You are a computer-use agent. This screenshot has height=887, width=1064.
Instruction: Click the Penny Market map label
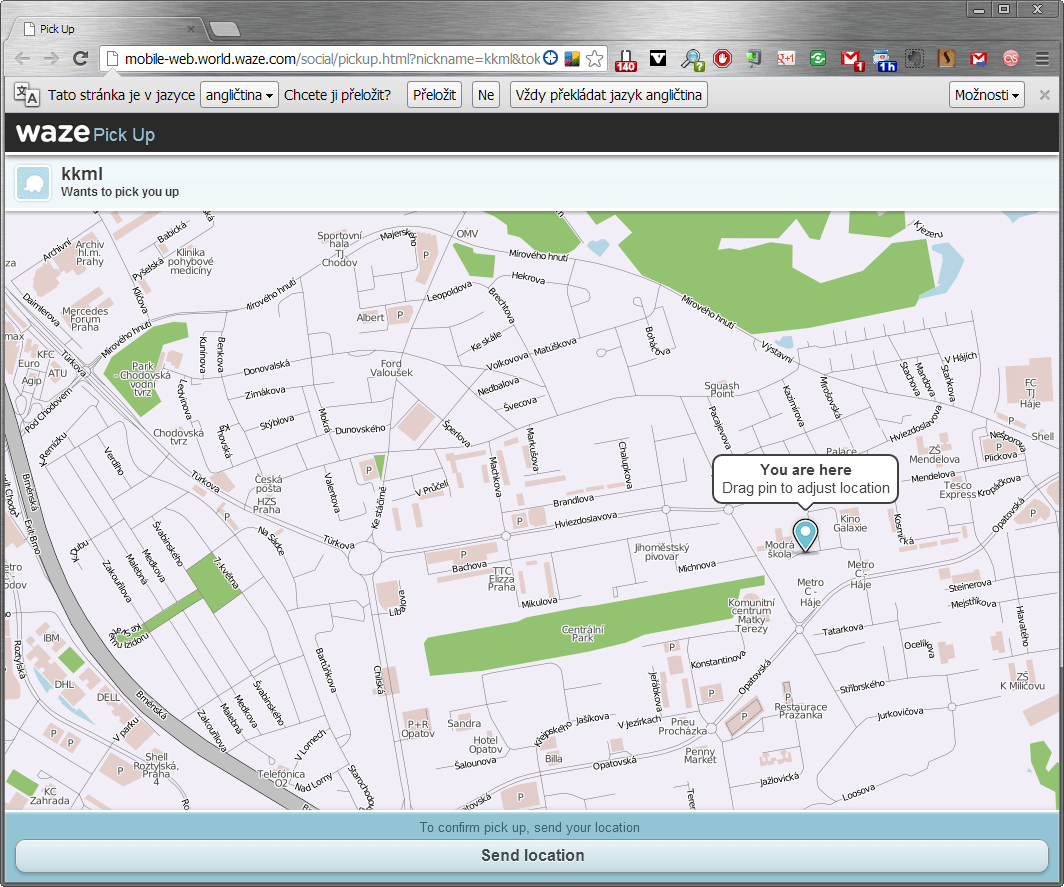point(700,755)
